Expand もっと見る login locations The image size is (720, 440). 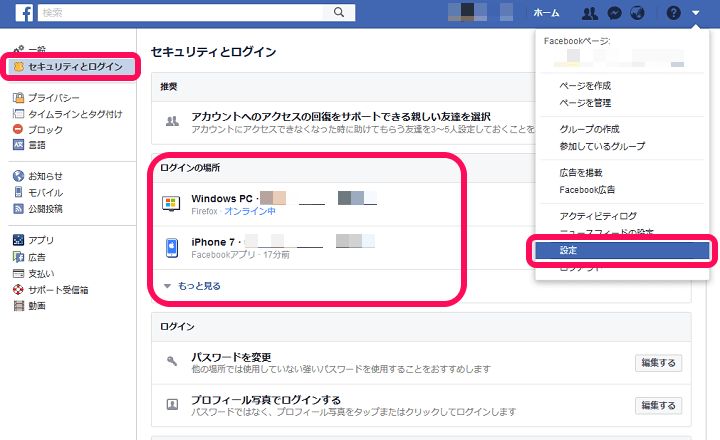[x=199, y=286]
